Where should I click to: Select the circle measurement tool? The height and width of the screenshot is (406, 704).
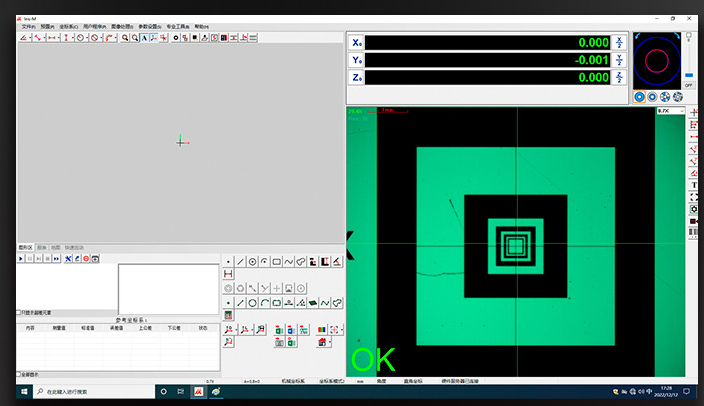(x=253, y=262)
